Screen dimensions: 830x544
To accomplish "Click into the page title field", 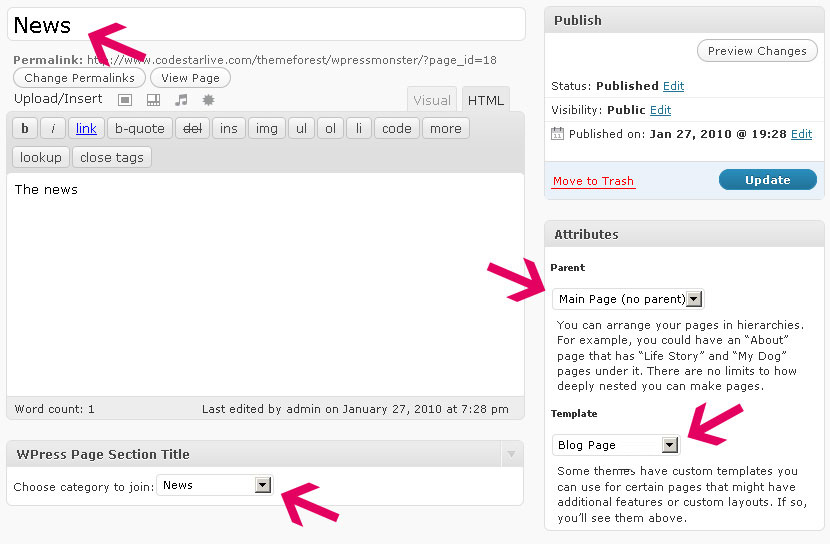I will tap(300, 25).
